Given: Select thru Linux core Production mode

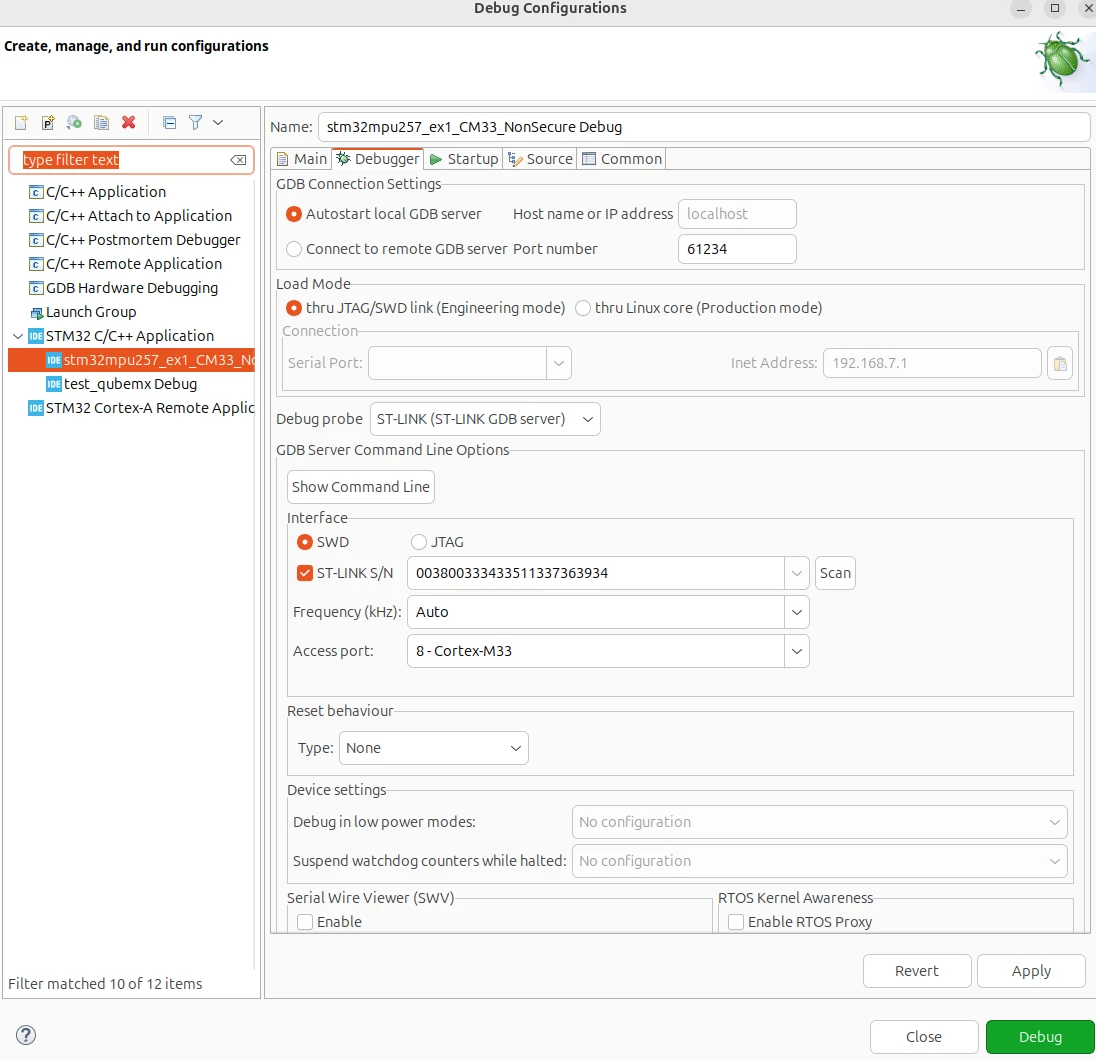Looking at the screenshot, I should coord(583,308).
